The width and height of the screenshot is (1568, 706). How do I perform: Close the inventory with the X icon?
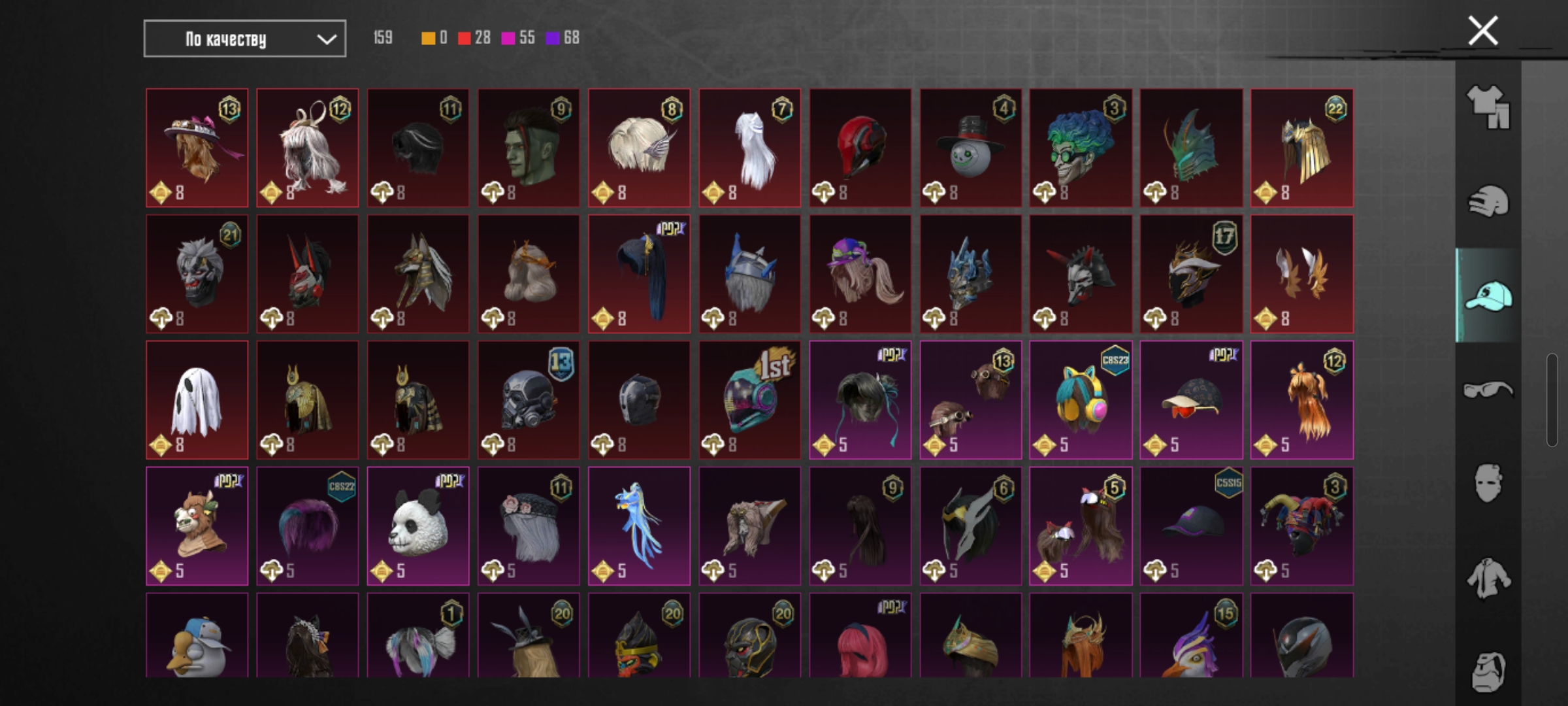tap(1483, 31)
